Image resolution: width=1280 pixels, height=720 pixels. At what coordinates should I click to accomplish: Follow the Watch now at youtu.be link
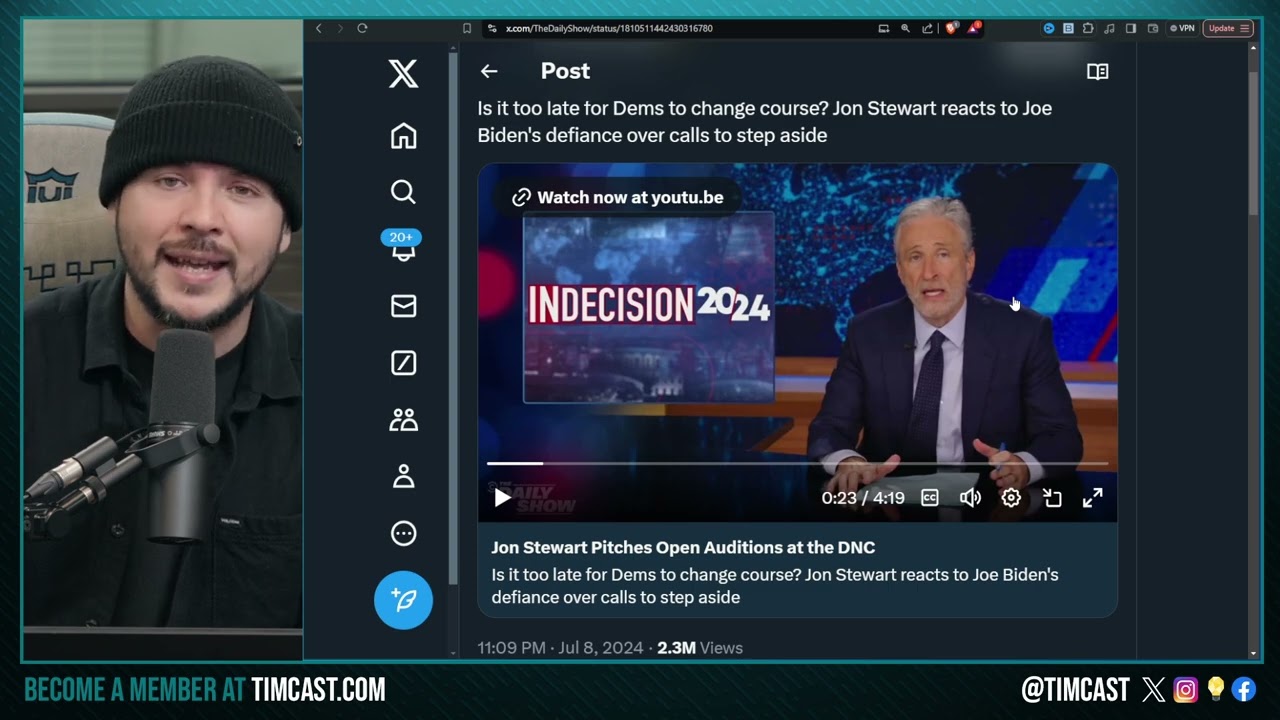pyautogui.click(x=618, y=197)
